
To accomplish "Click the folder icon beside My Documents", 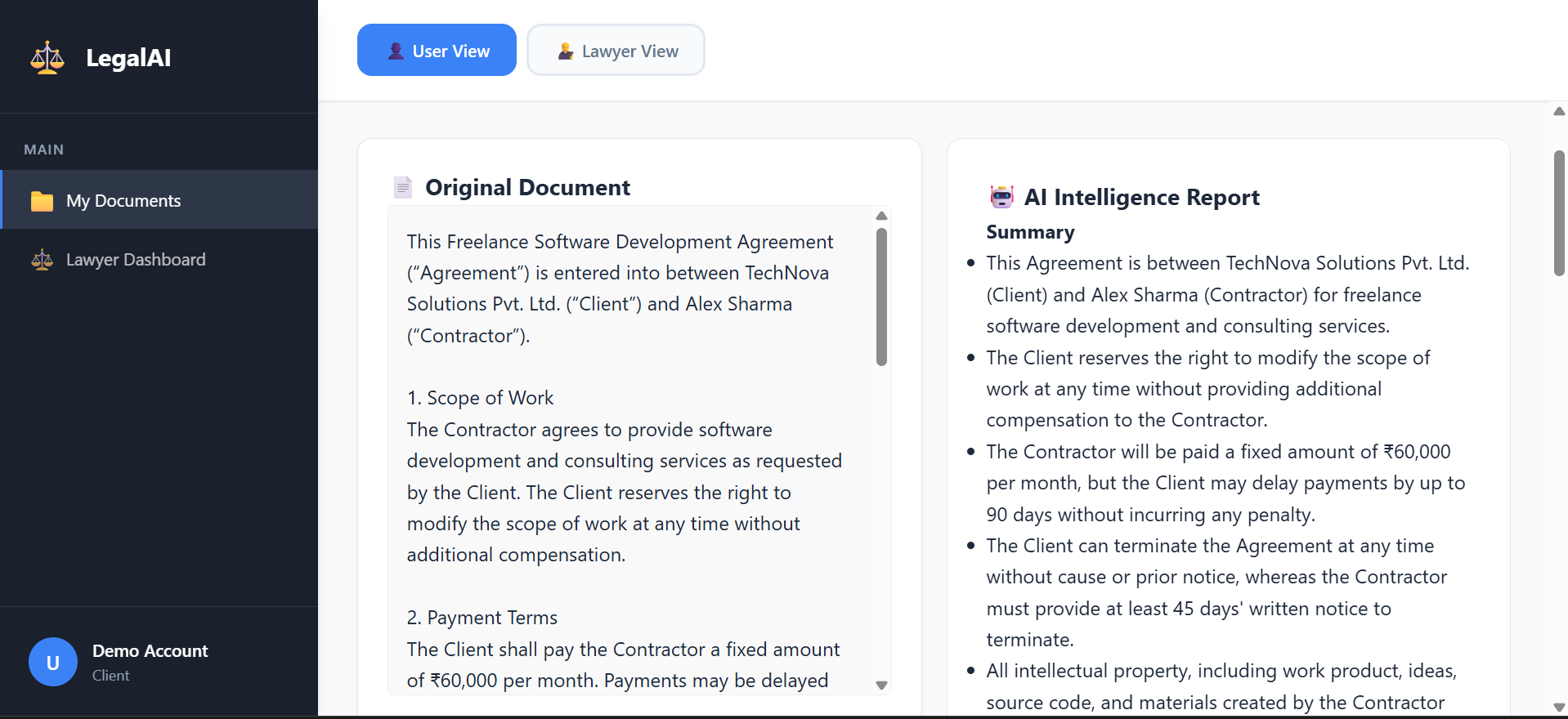I will (x=42, y=201).
